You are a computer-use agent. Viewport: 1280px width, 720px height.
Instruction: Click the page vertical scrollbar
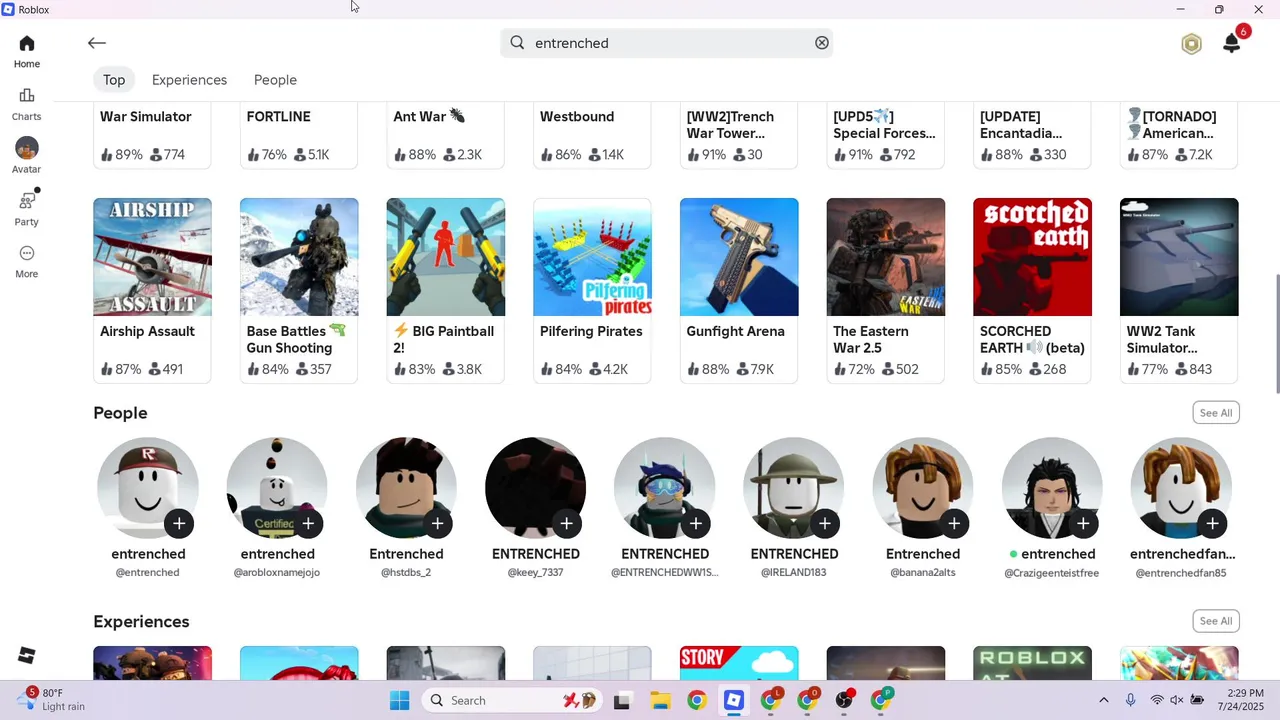tap(1275, 334)
